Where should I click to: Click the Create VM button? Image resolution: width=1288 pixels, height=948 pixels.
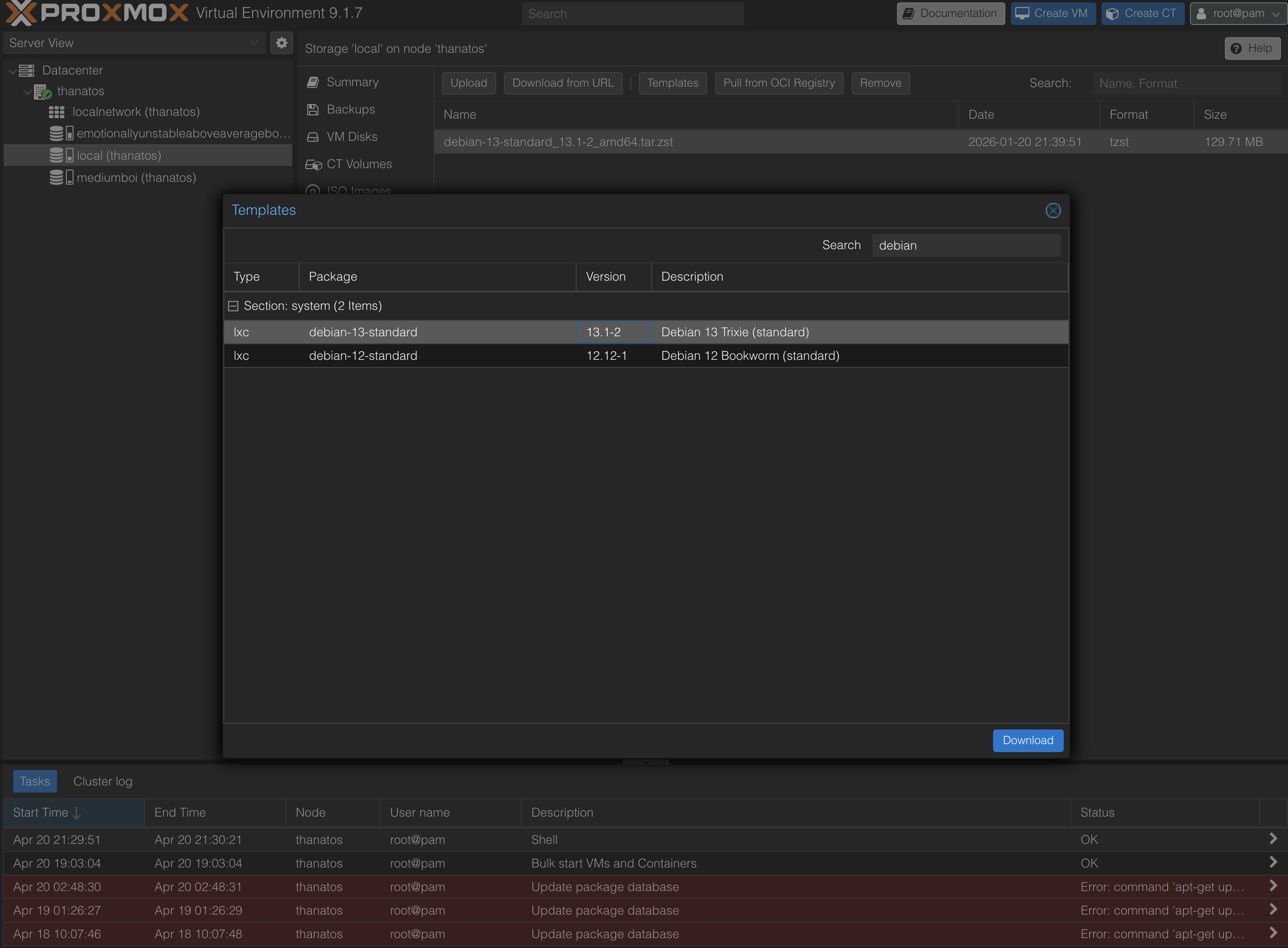pos(1052,13)
